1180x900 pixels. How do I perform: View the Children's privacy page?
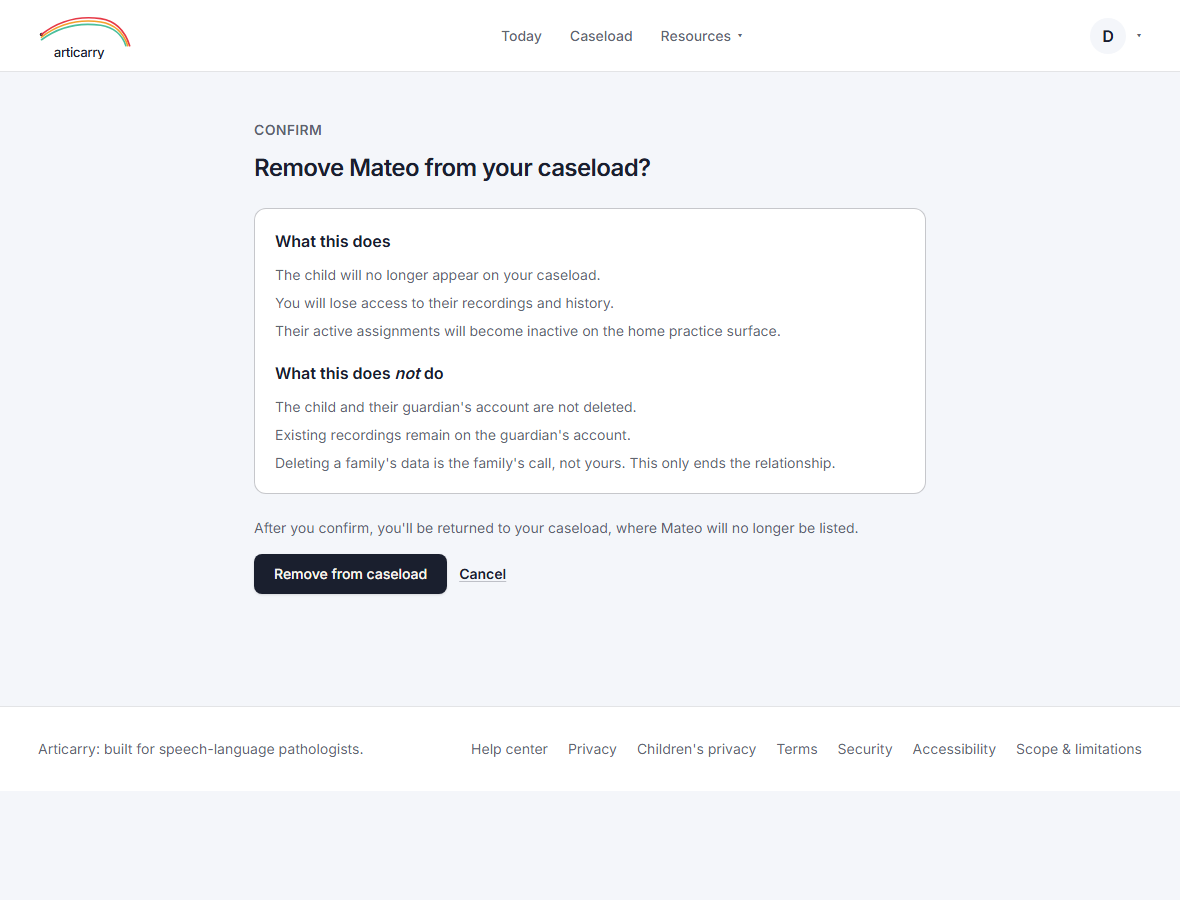click(697, 749)
